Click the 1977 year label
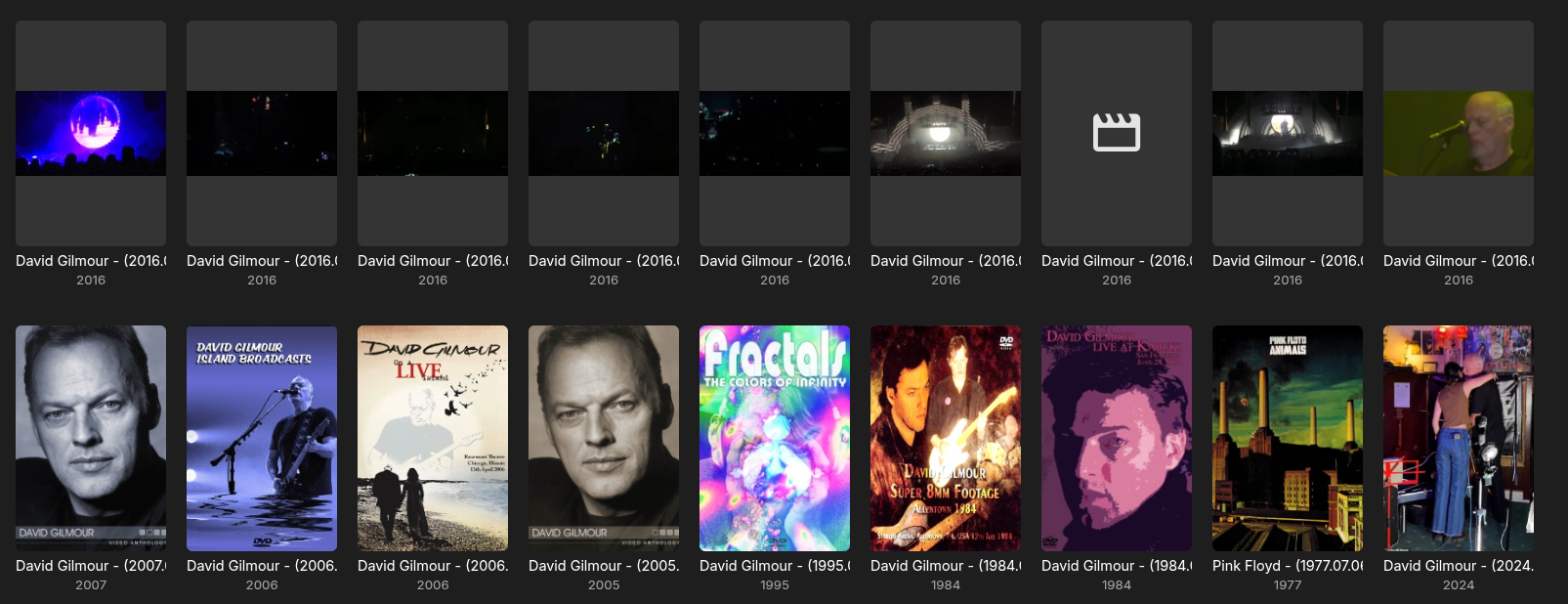Image resolution: width=1568 pixels, height=604 pixels. [1288, 585]
